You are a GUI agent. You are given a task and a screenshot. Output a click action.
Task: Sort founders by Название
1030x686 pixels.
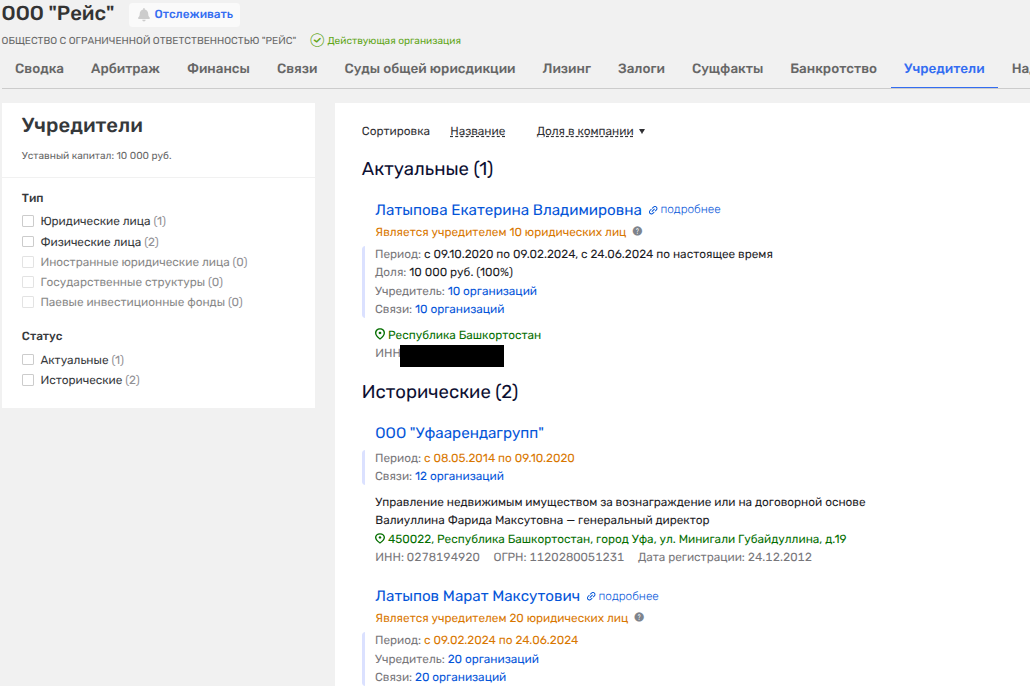(x=477, y=132)
